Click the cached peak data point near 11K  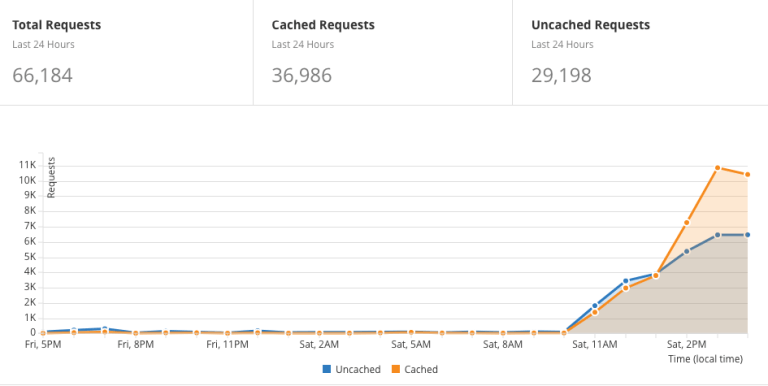pos(718,168)
